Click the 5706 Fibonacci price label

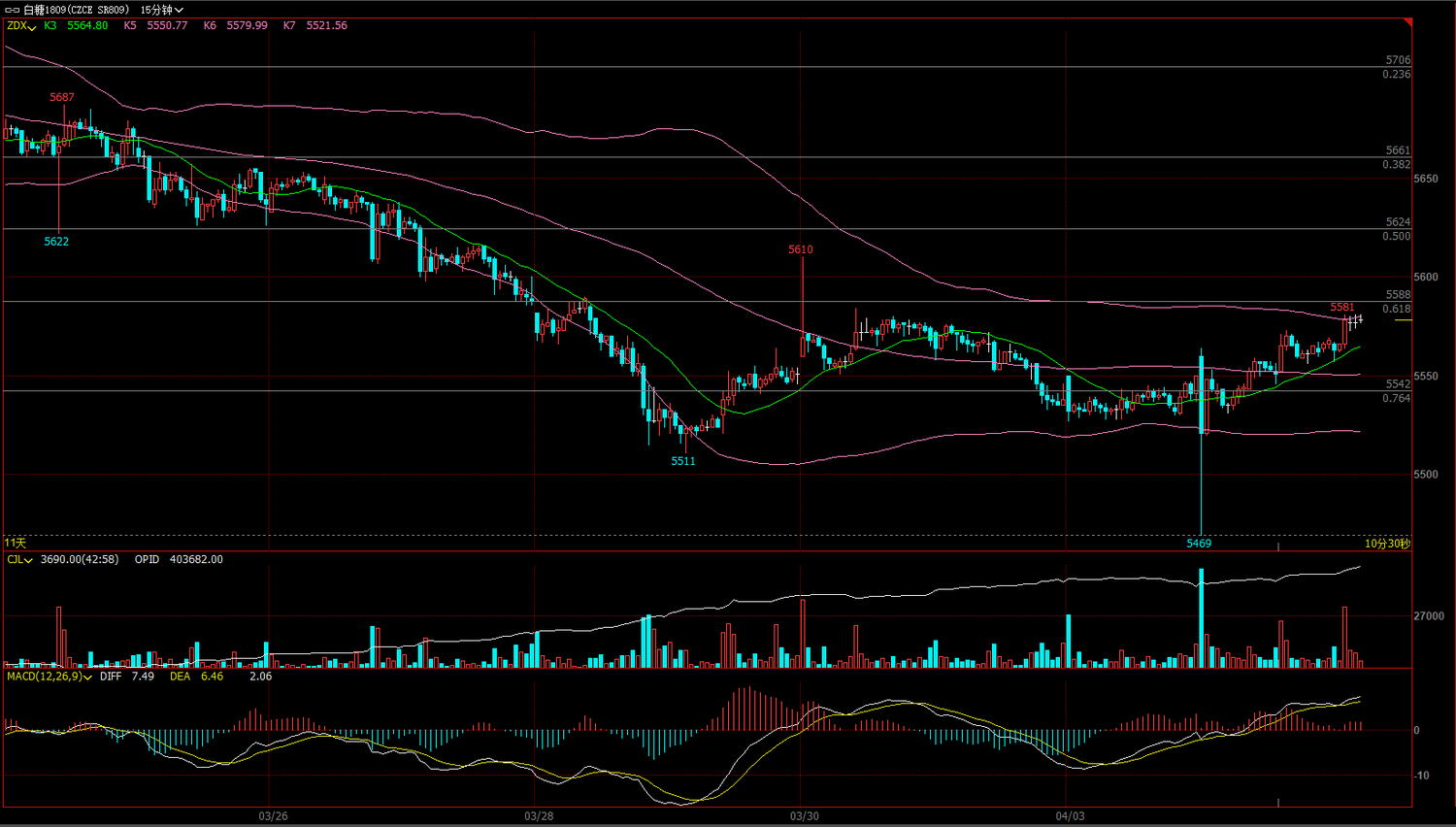[x=1398, y=60]
